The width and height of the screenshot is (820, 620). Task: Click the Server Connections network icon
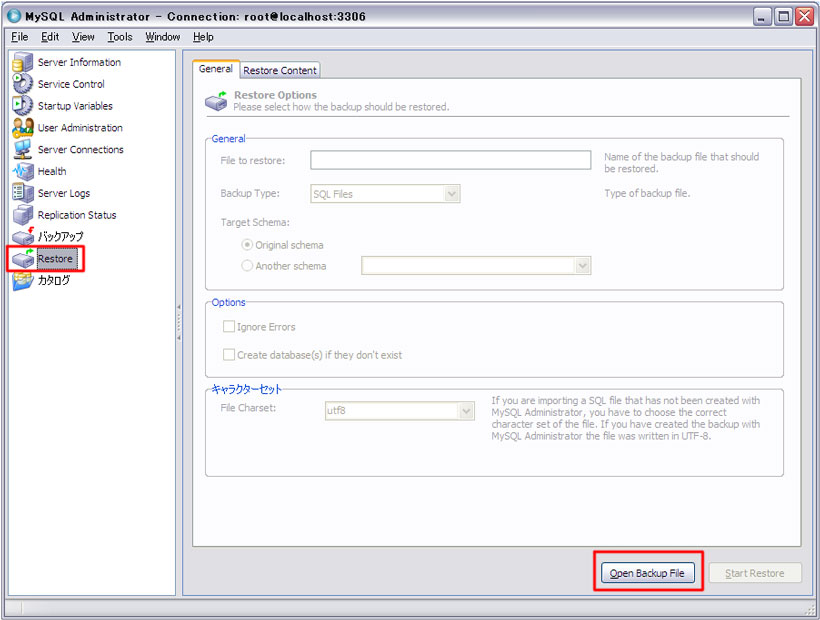pos(22,150)
